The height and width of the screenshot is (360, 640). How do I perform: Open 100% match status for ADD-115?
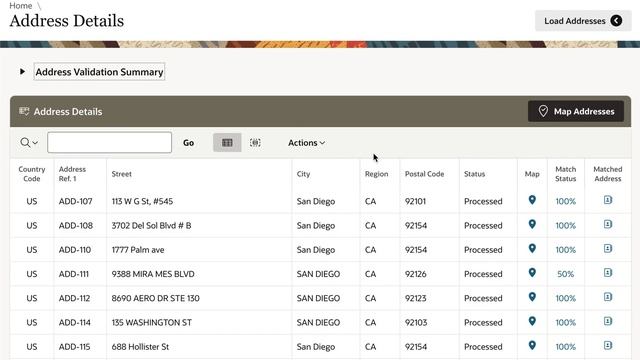click(565, 347)
